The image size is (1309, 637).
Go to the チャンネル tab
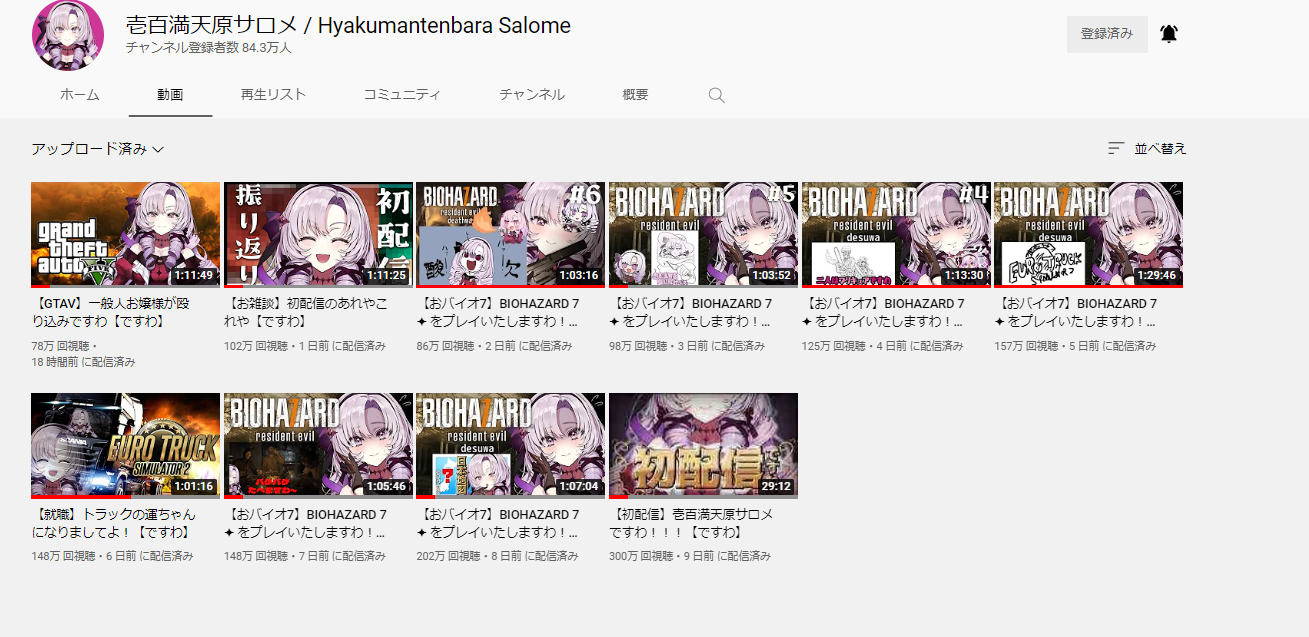532,95
